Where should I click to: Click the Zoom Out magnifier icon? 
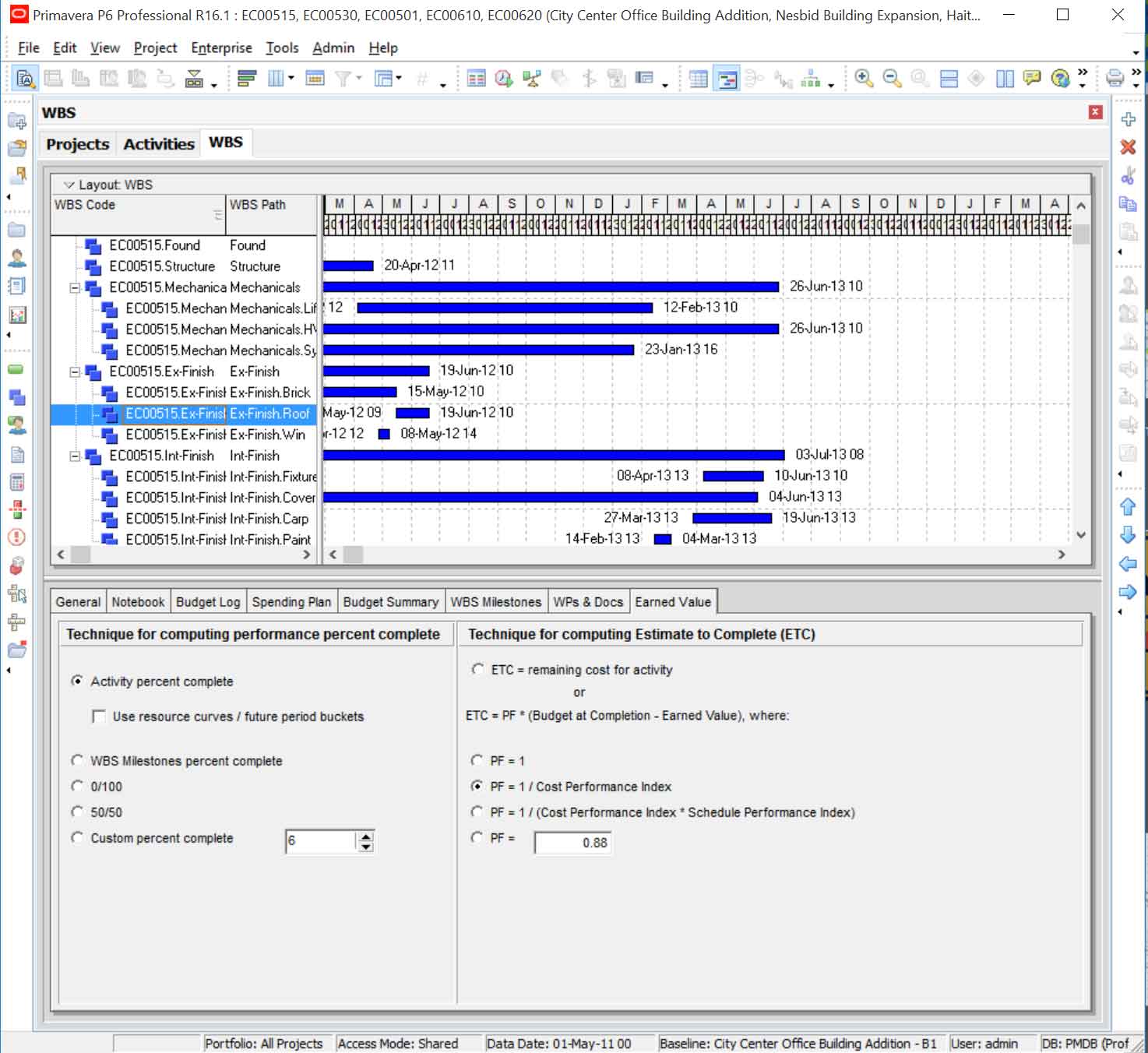pos(892,78)
